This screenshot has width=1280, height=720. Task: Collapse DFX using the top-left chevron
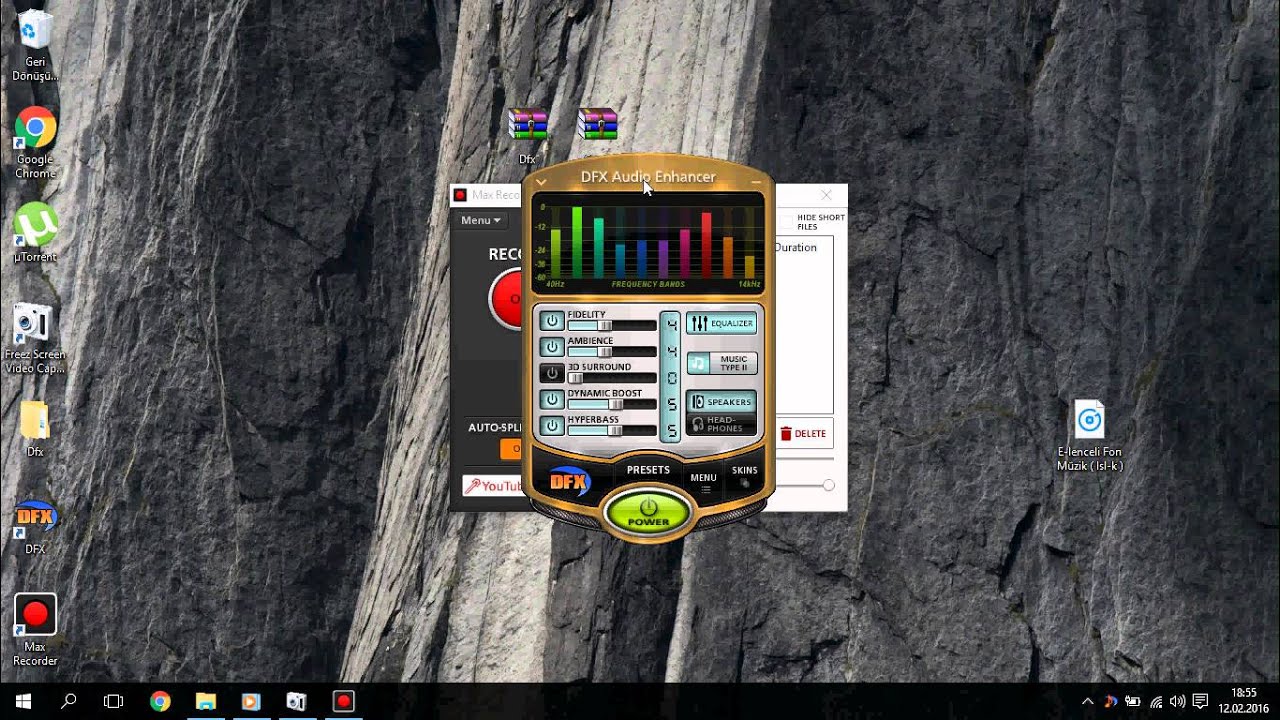[541, 182]
